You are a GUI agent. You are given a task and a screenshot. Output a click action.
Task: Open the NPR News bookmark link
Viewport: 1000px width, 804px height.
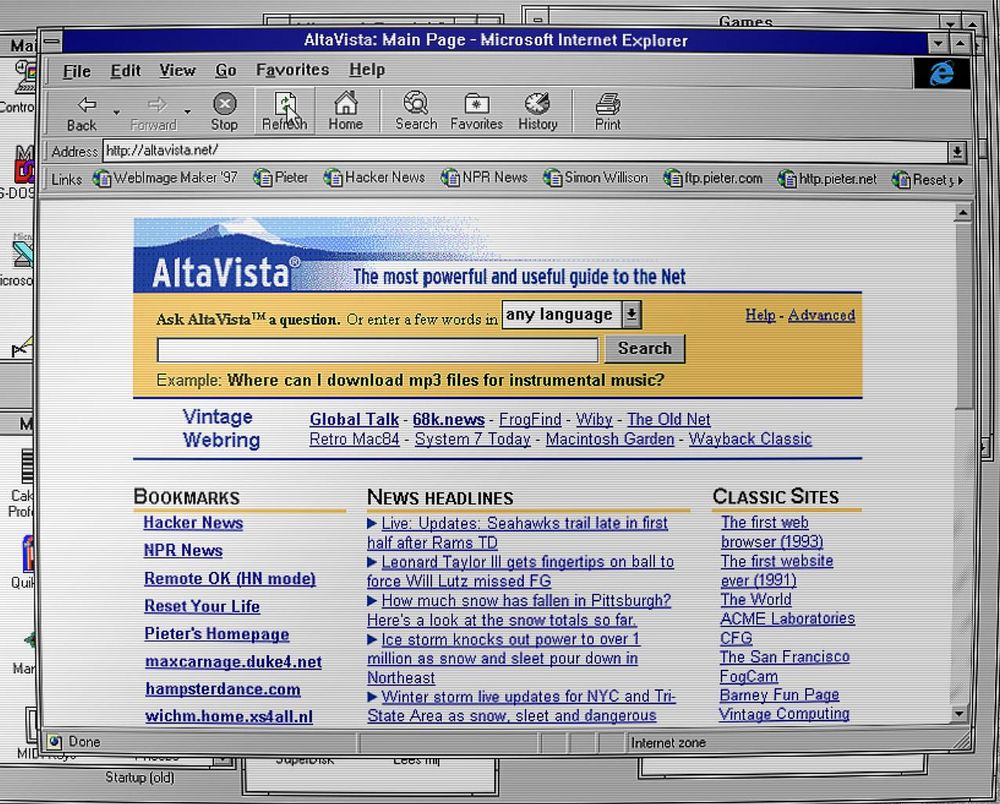183,550
